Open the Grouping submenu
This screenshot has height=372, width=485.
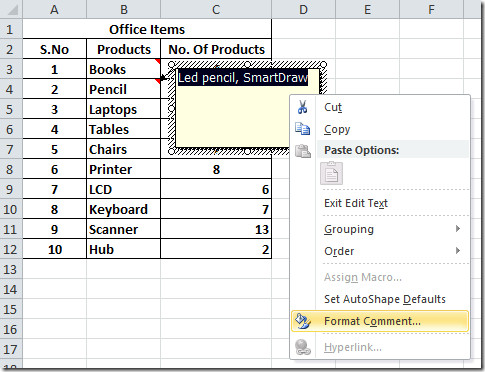(x=380, y=229)
